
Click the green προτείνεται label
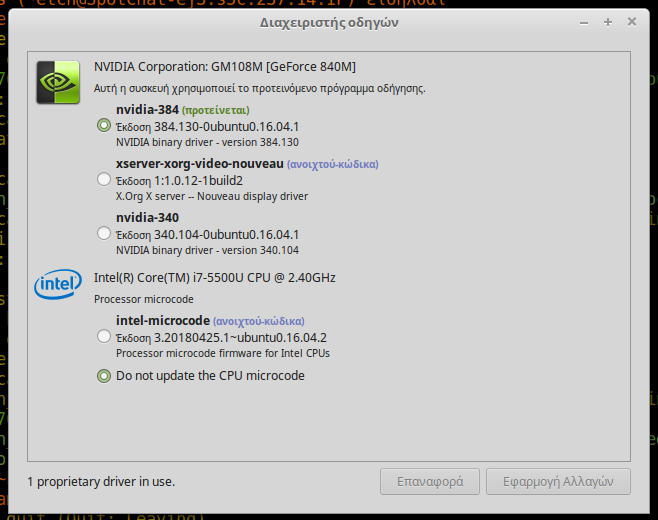tap(216, 110)
